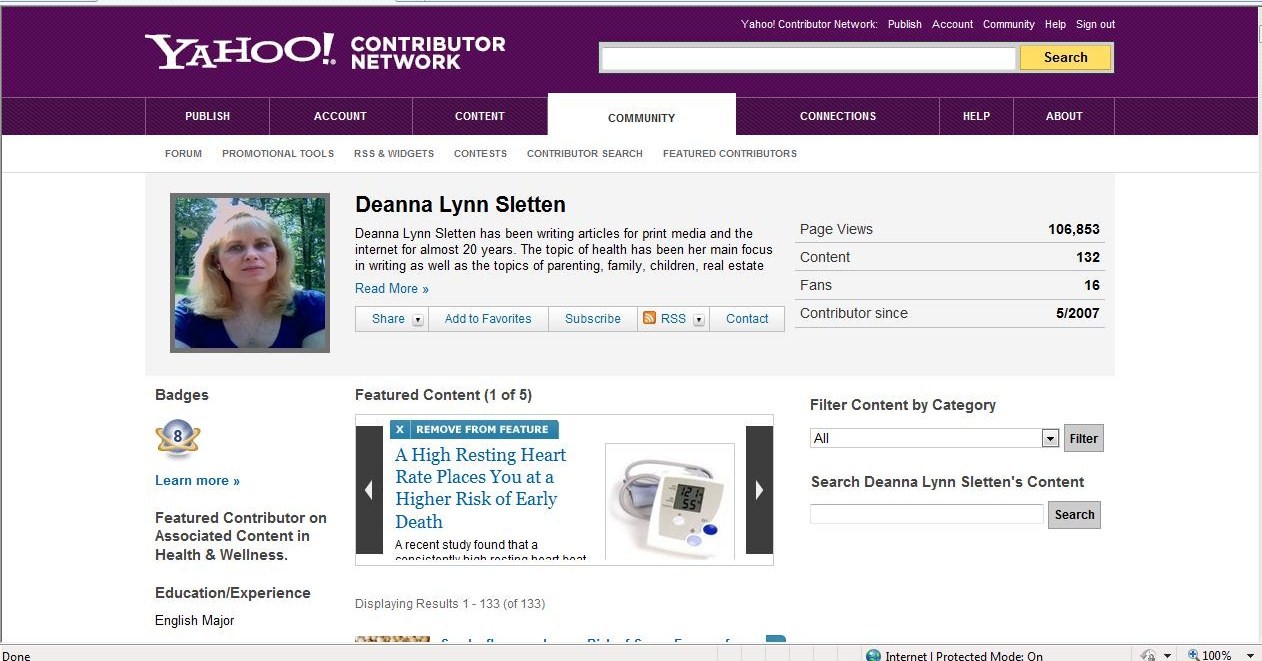Click the top Publish link

point(905,24)
